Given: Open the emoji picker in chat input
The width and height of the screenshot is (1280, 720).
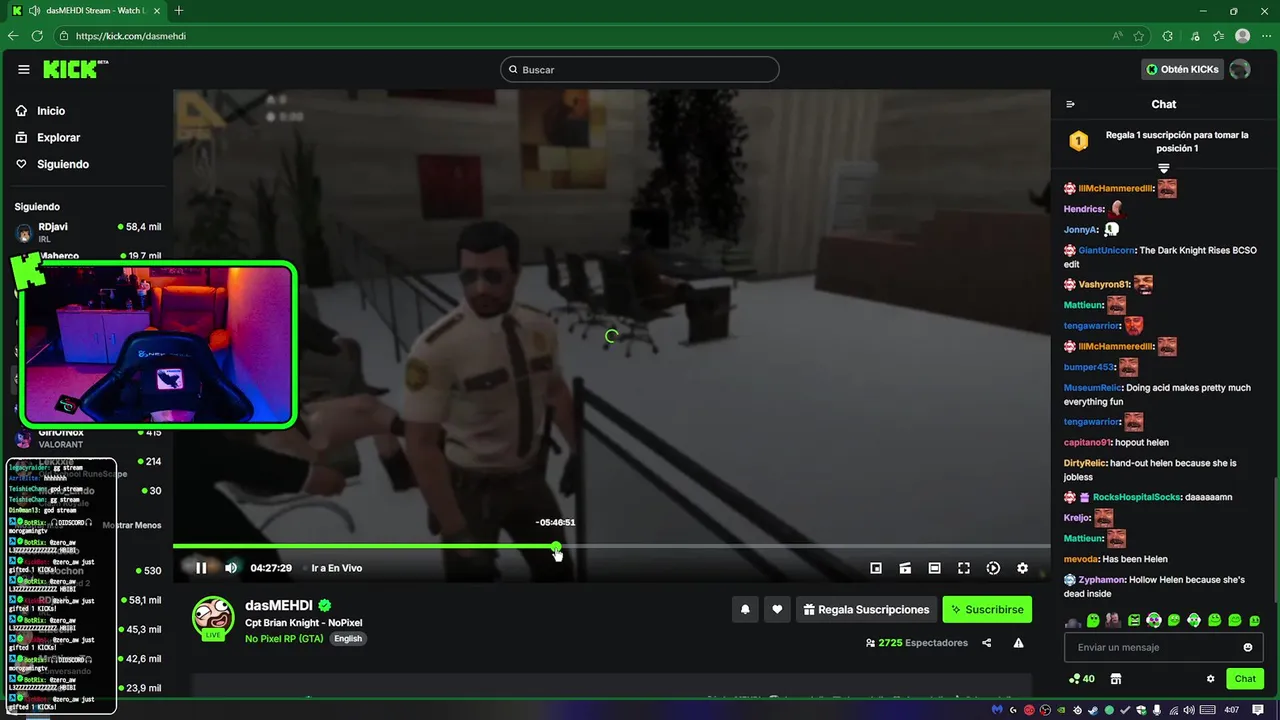Looking at the screenshot, I should [1248, 648].
